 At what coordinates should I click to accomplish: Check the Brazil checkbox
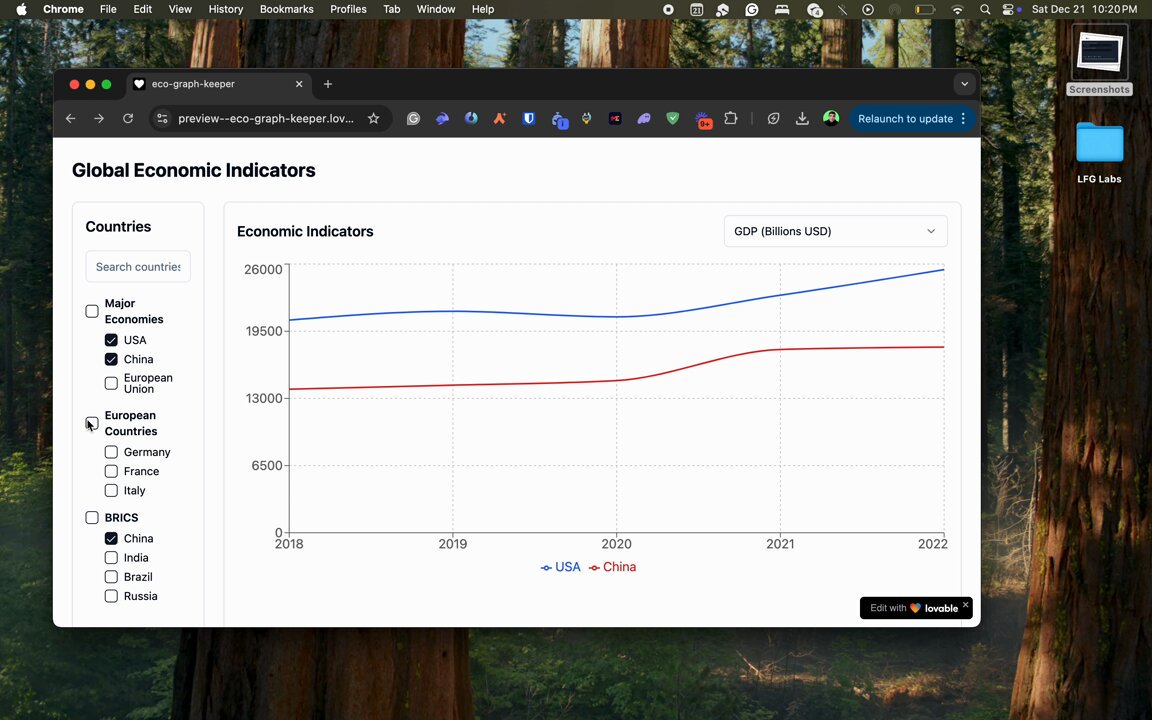coord(111,577)
